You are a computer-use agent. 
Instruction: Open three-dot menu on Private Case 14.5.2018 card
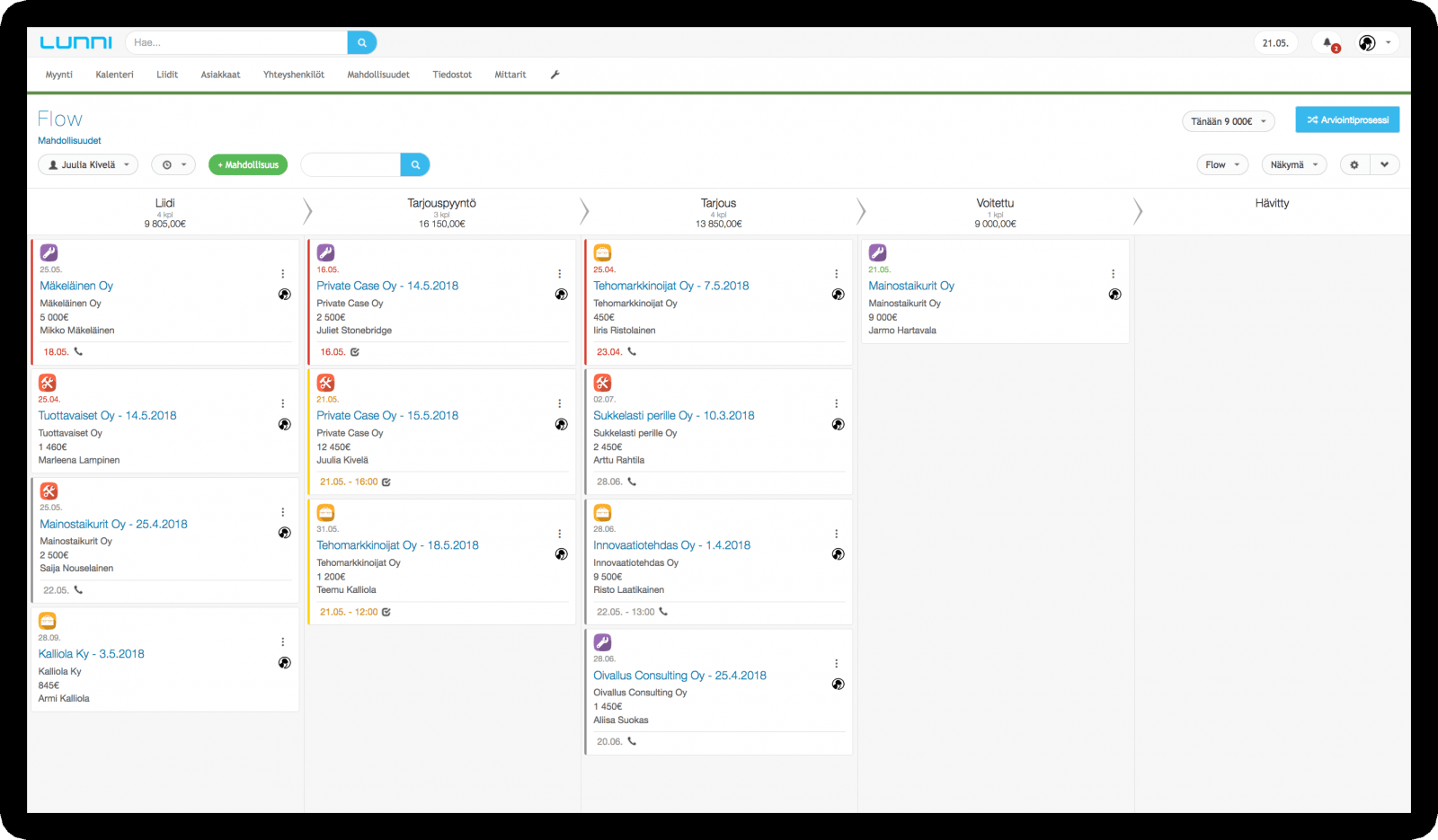tap(559, 274)
